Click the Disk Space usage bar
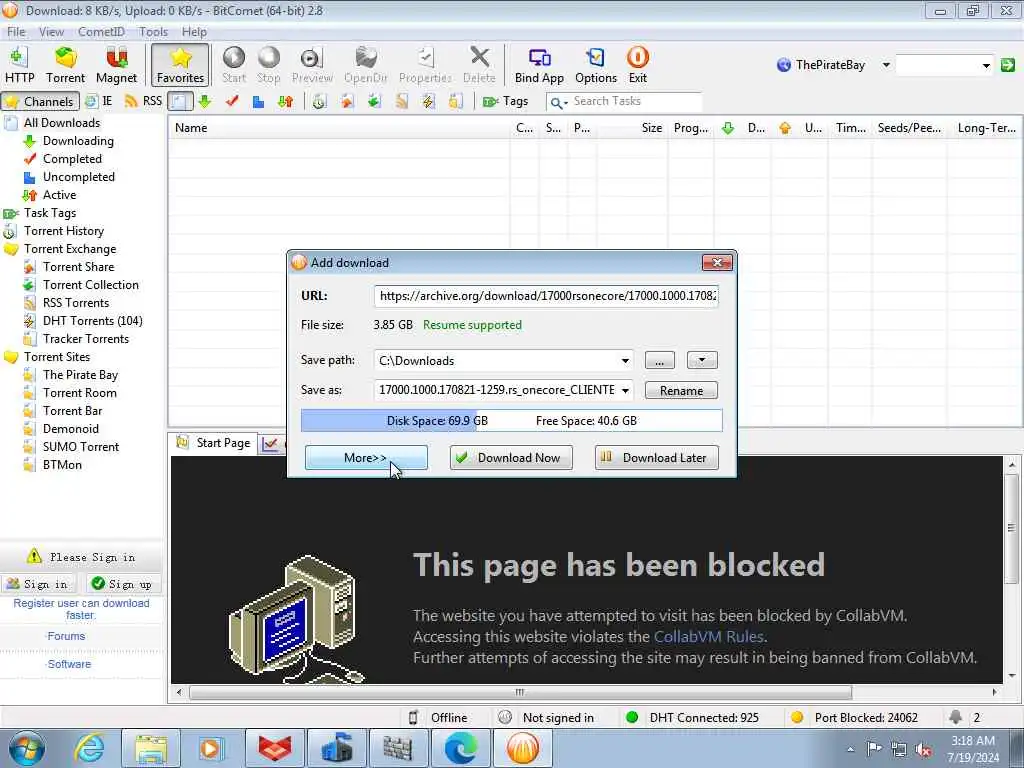Viewport: 1024px width, 768px height. click(511, 421)
